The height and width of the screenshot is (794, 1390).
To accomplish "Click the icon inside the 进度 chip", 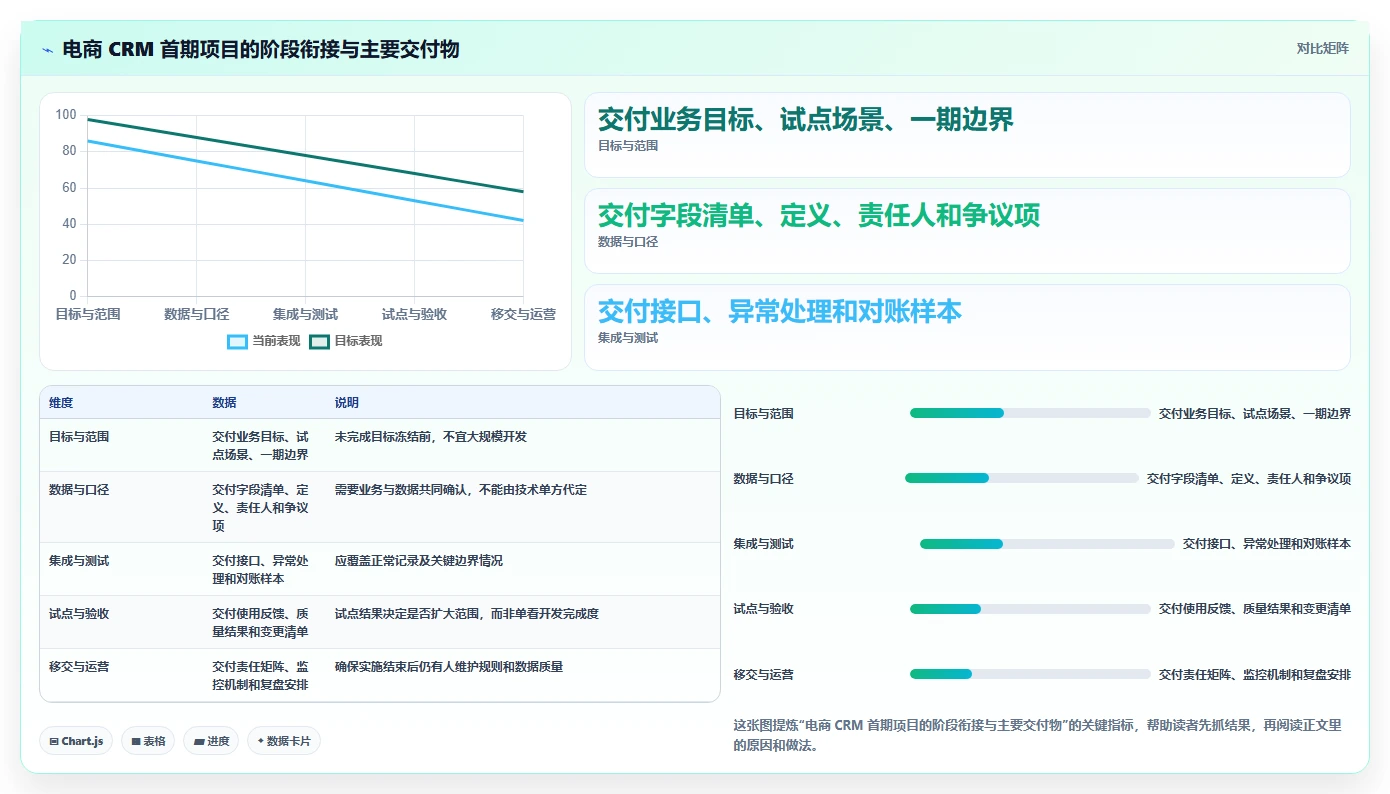I will (198, 741).
